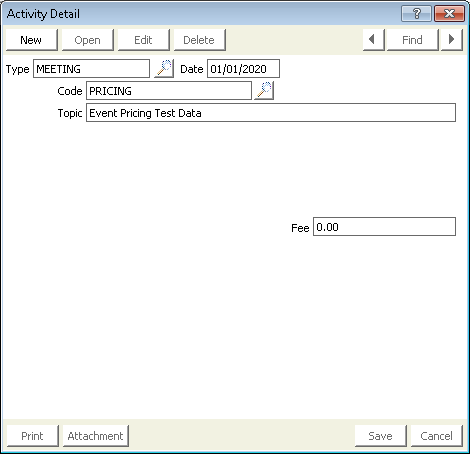Open the lookup icon beside the Code field
470x454 pixels.
(x=264, y=90)
